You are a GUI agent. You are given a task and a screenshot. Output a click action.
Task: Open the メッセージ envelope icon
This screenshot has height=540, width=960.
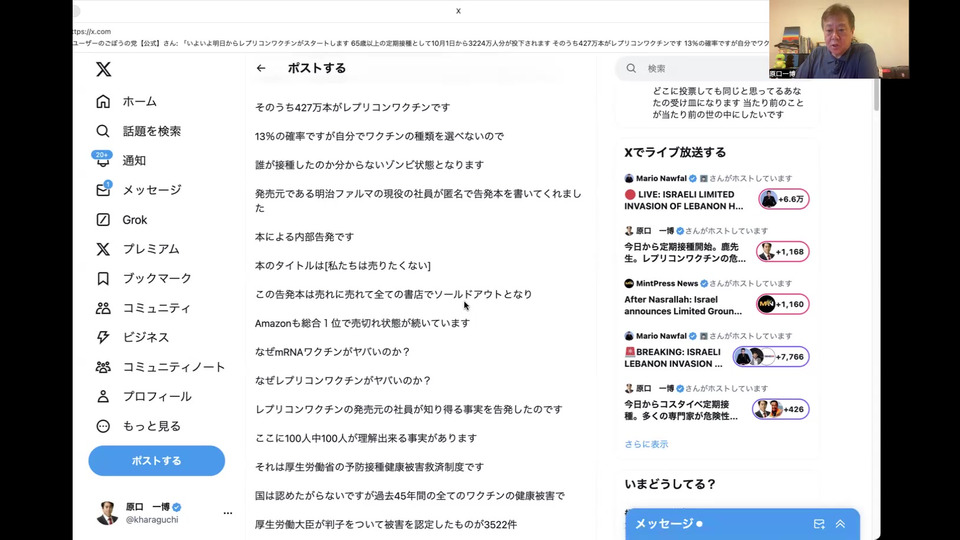pyautogui.click(x=103, y=190)
